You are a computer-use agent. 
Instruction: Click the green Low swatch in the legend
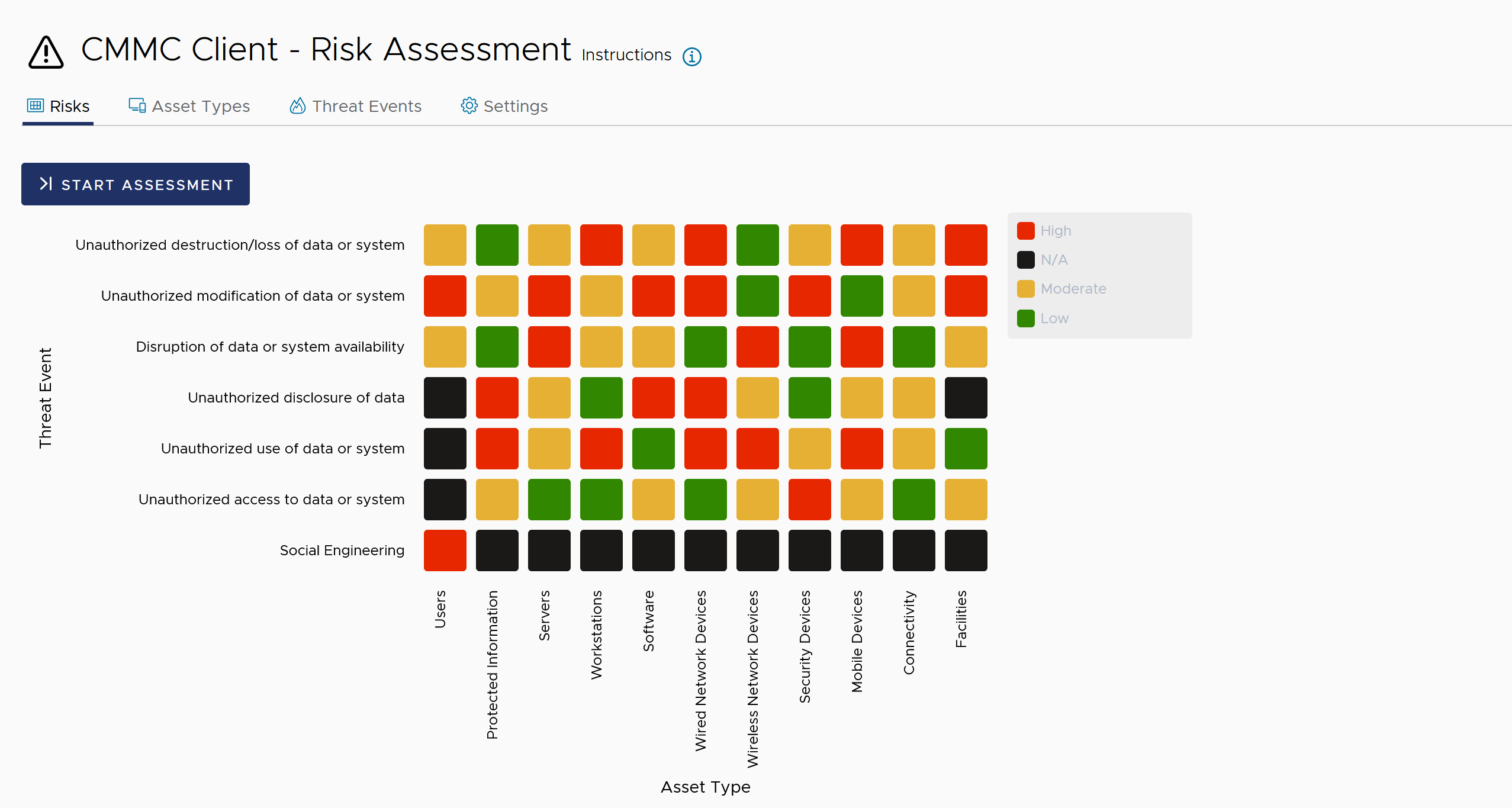(x=1025, y=318)
